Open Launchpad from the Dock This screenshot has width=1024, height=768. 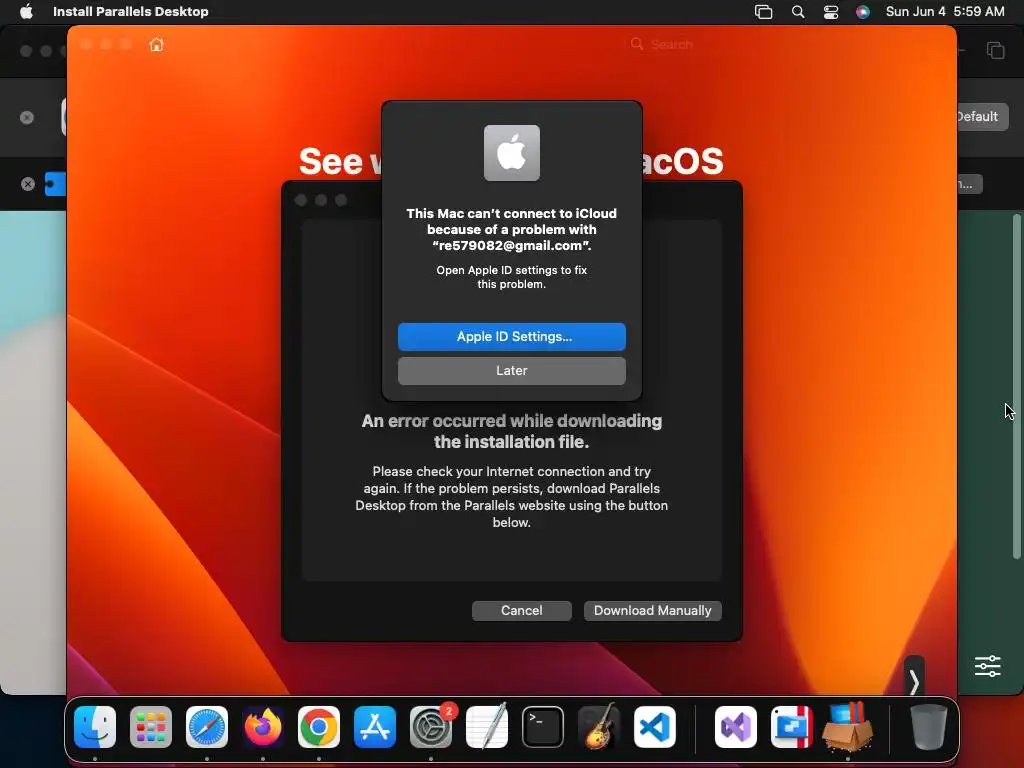pyautogui.click(x=151, y=726)
